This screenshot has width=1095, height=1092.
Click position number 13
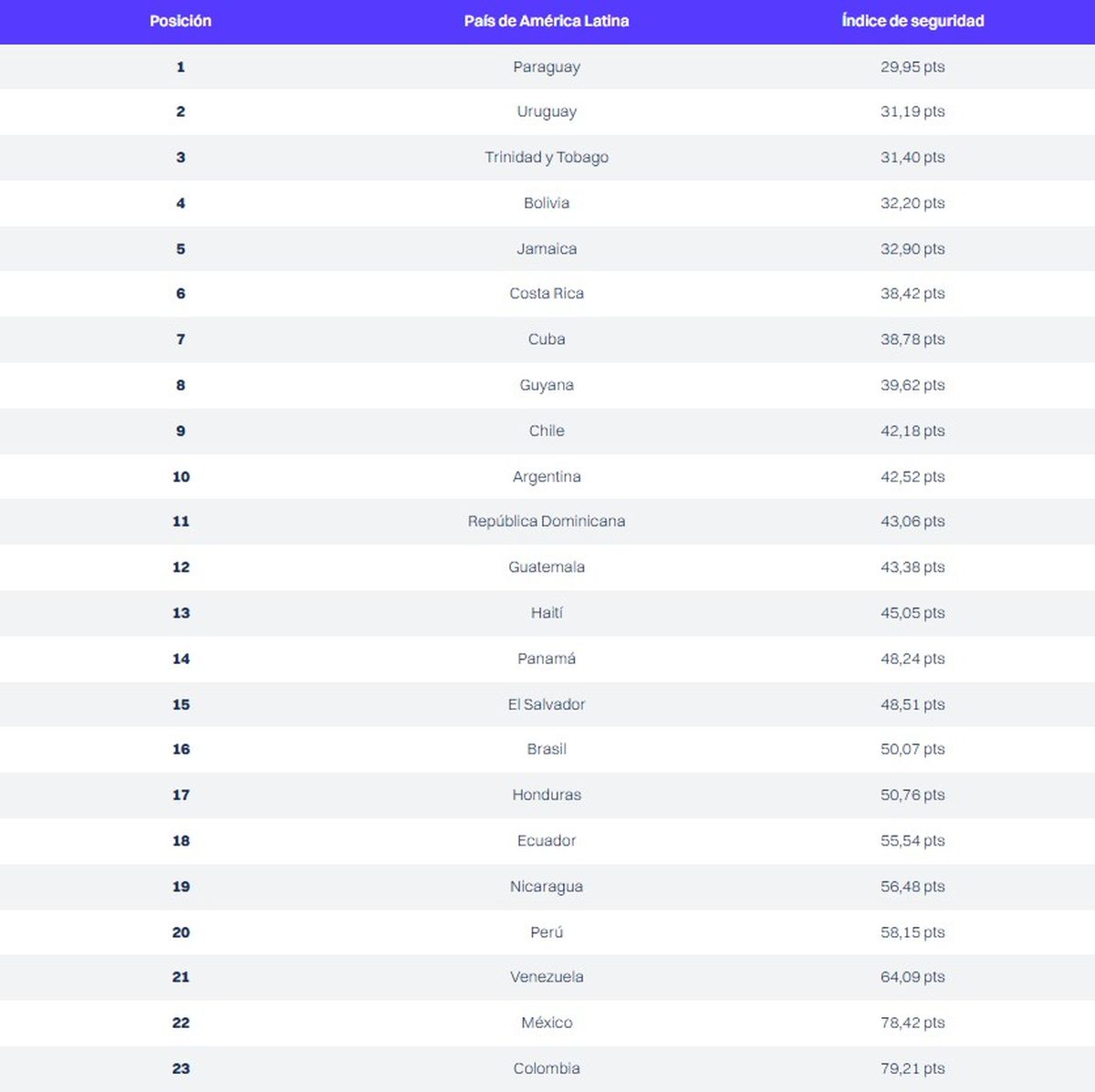click(181, 612)
